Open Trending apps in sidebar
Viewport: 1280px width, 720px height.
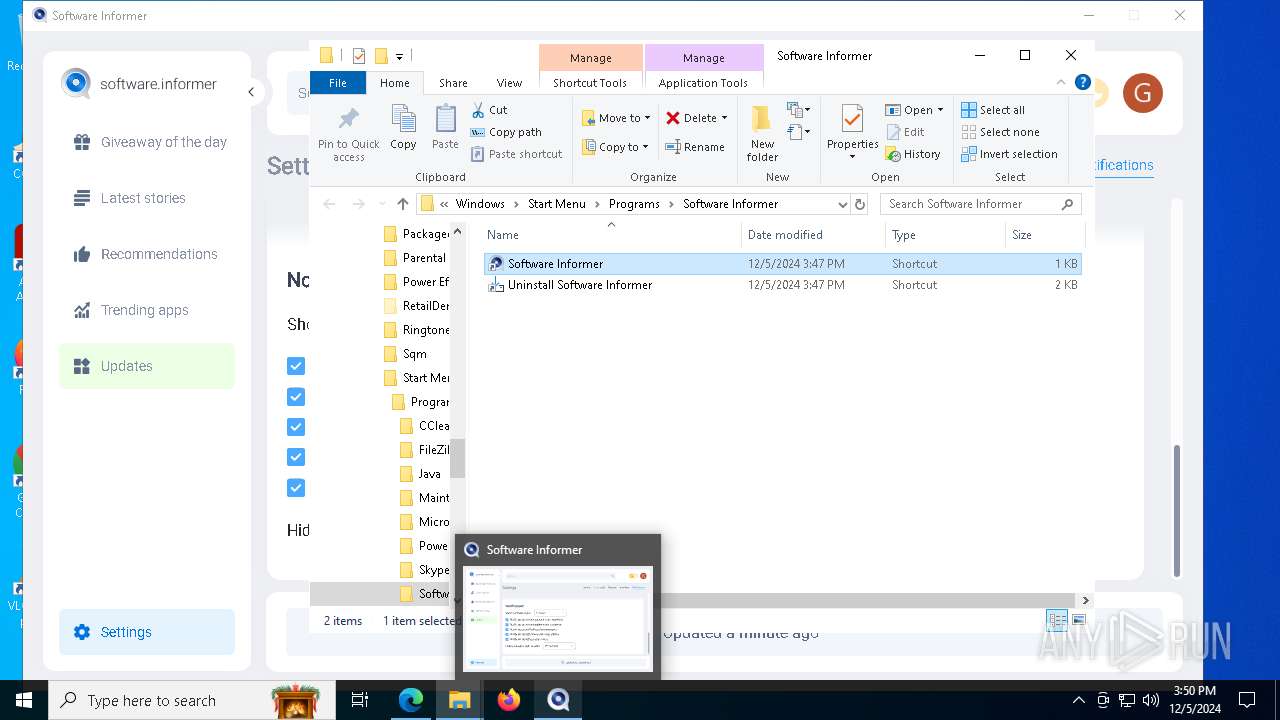(147, 310)
